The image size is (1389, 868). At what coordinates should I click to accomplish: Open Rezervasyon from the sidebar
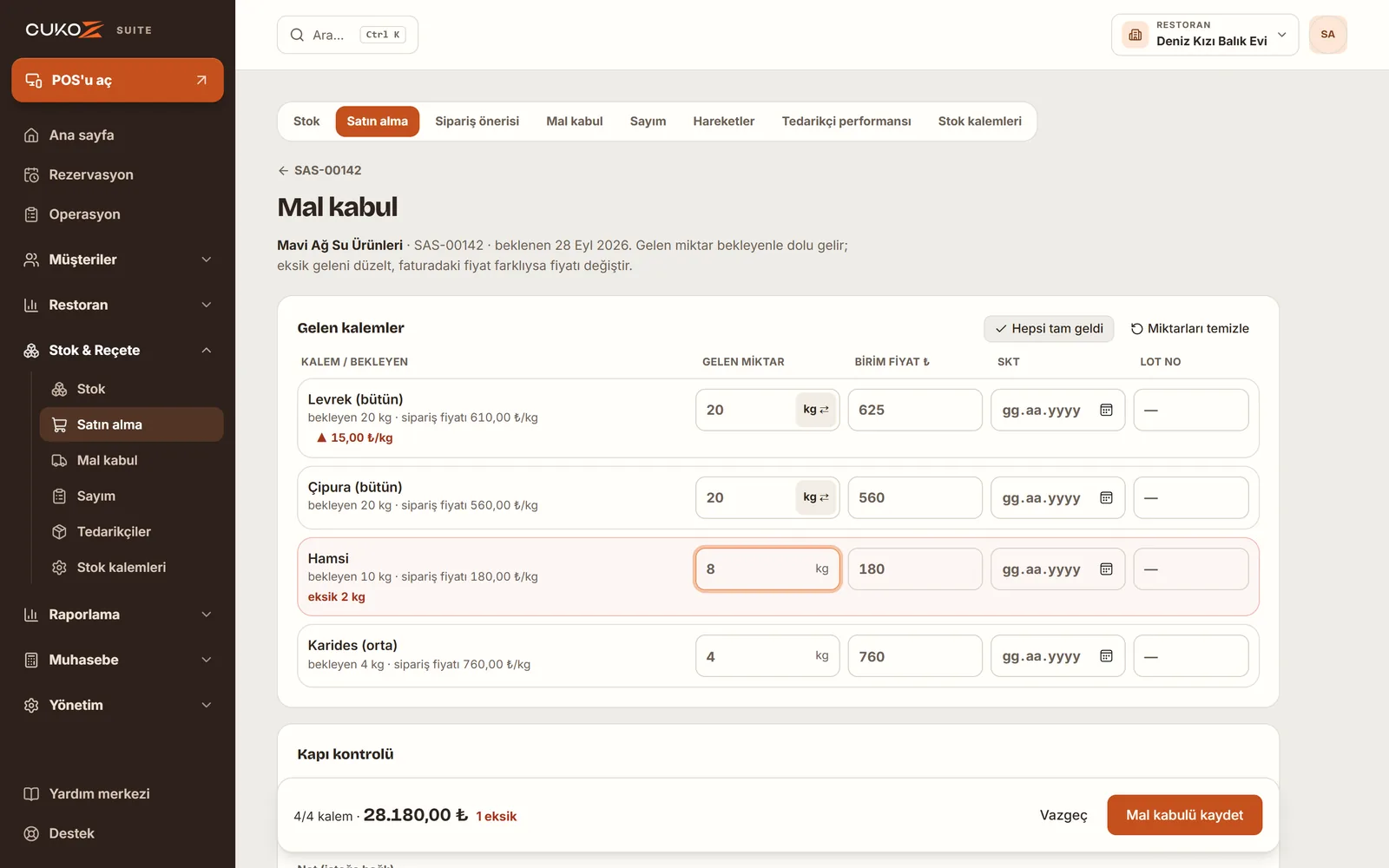click(117, 174)
